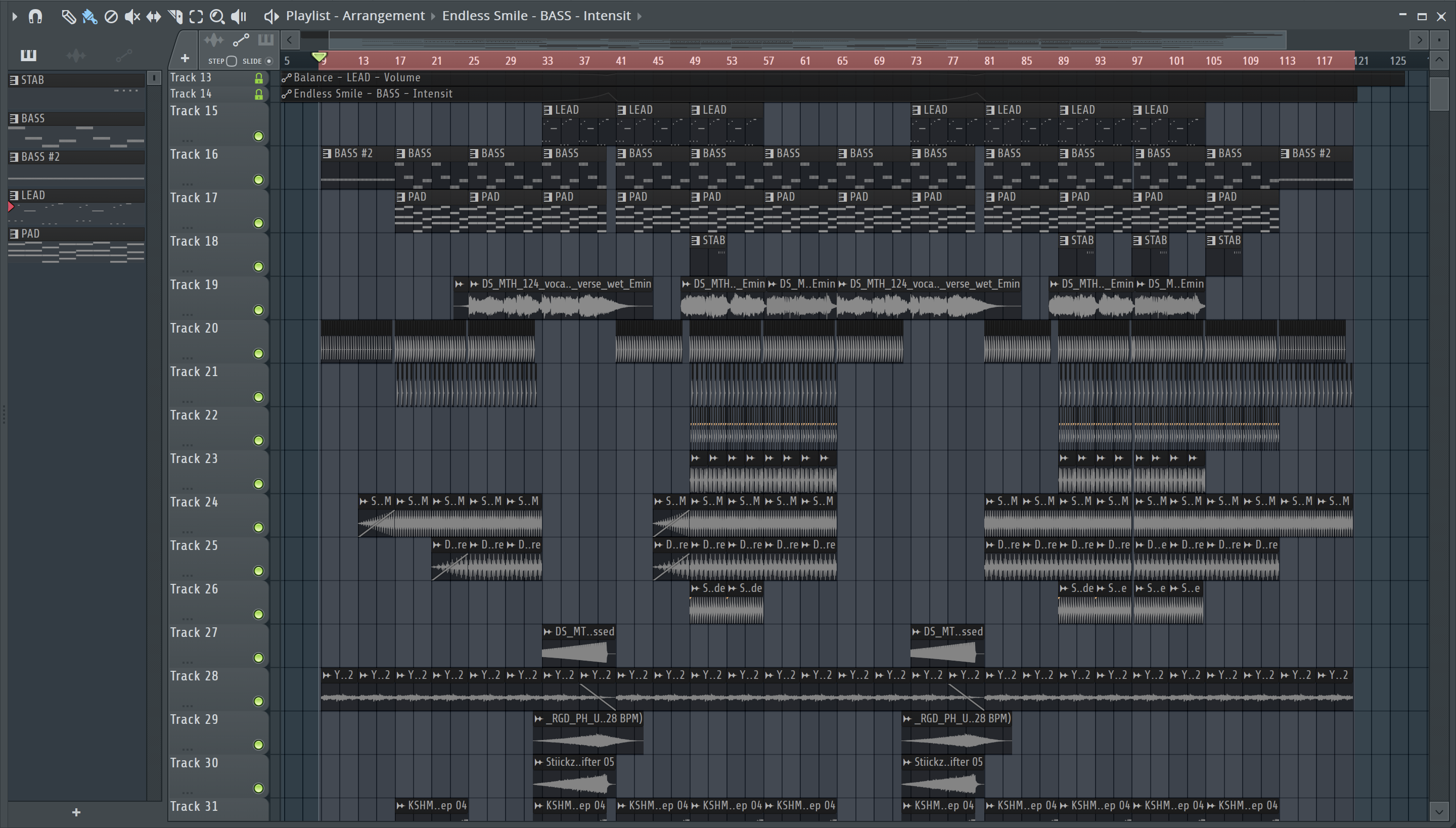Image resolution: width=1456 pixels, height=828 pixels.
Task: Select the PAD pattern in picker
Action: pos(76,234)
